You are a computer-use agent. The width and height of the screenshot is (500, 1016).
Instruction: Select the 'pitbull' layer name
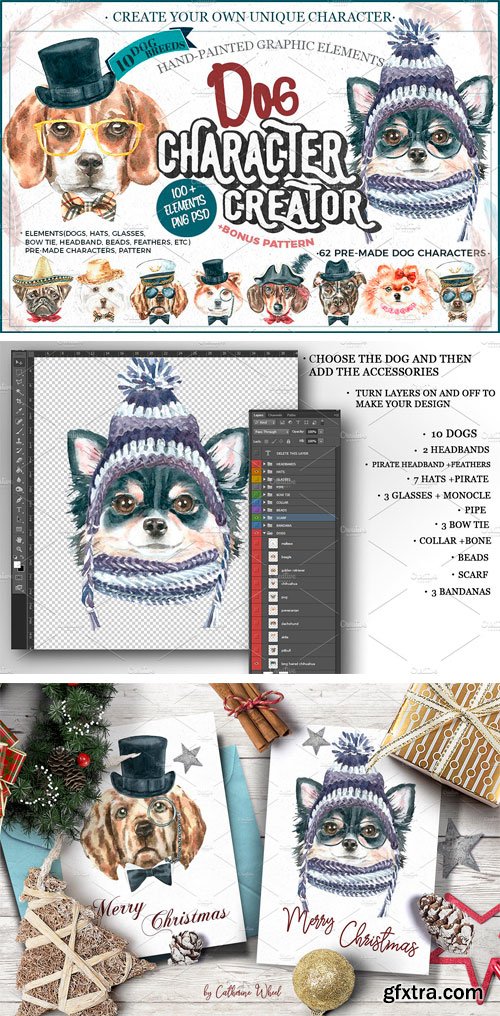pos(286,651)
